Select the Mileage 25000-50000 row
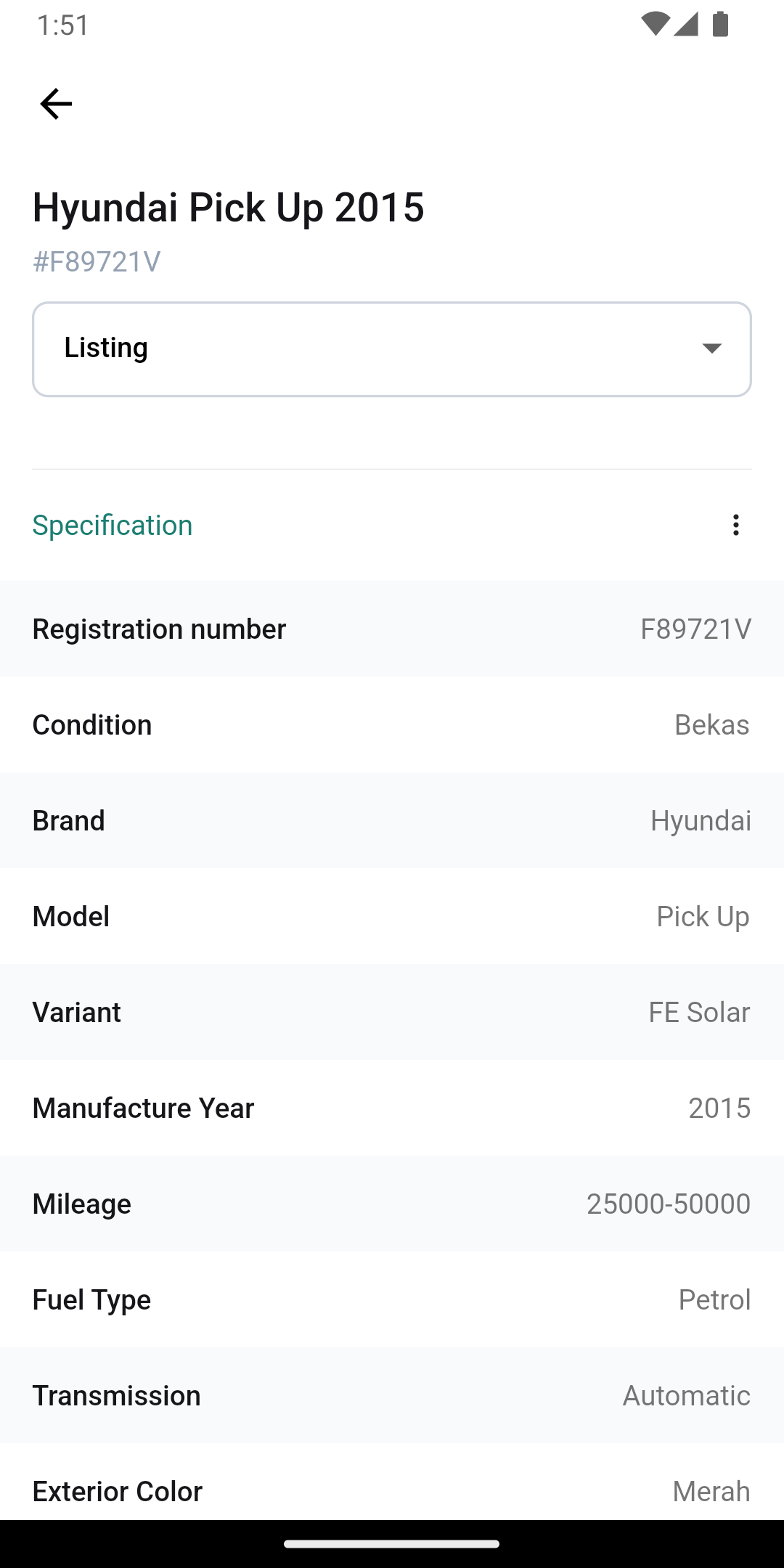 [x=392, y=1204]
